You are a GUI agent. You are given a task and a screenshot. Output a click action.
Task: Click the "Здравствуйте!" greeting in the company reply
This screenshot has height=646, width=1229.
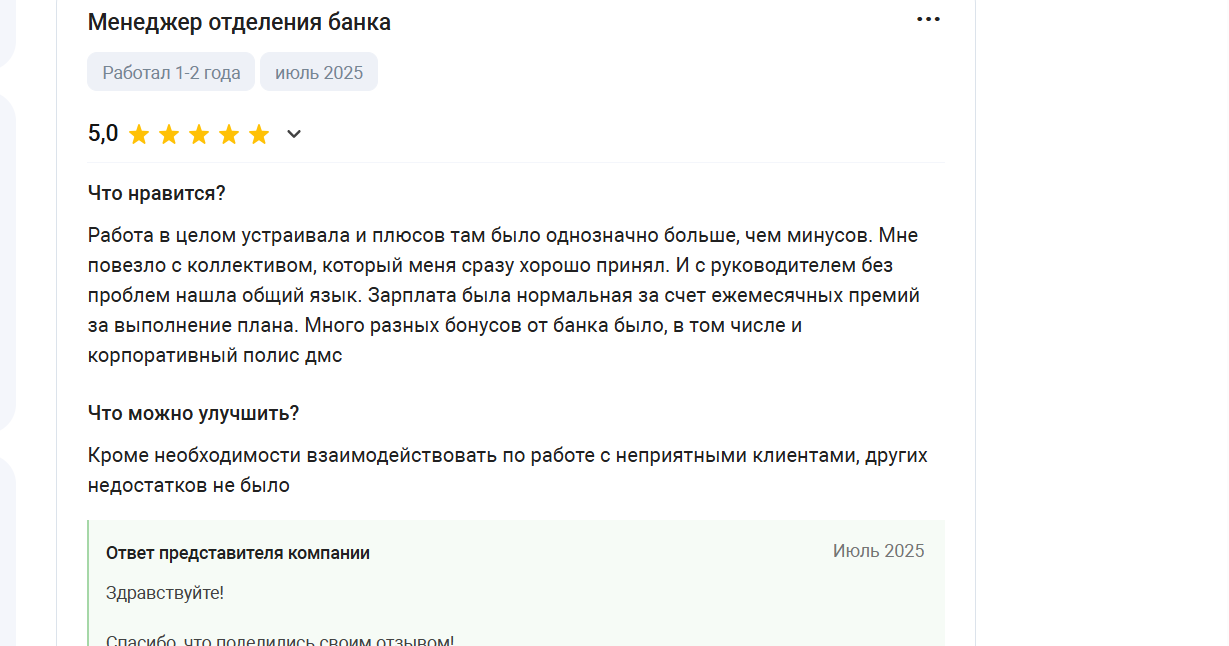tap(165, 593)
